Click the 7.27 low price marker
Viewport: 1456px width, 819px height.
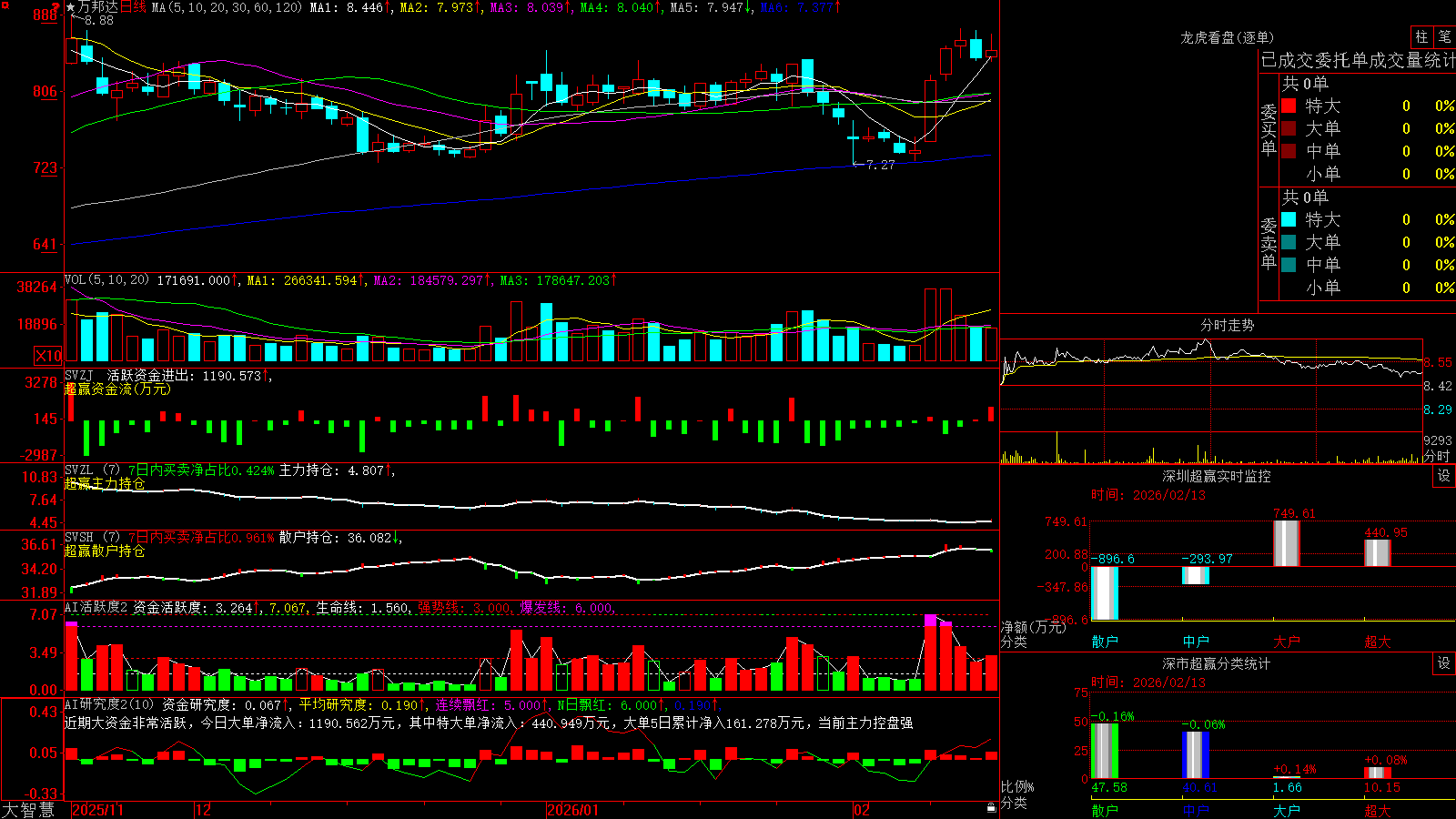click(881, 165)
